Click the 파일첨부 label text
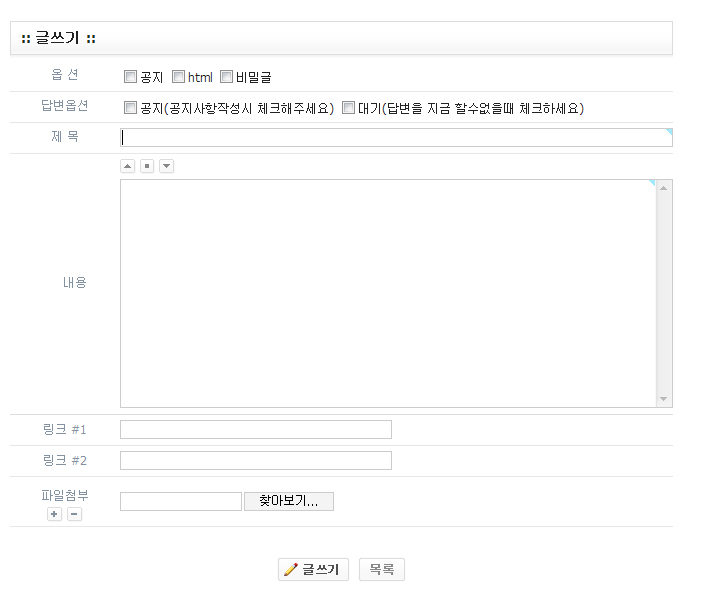This screenshot has width=709, height=589. [65, 495]
